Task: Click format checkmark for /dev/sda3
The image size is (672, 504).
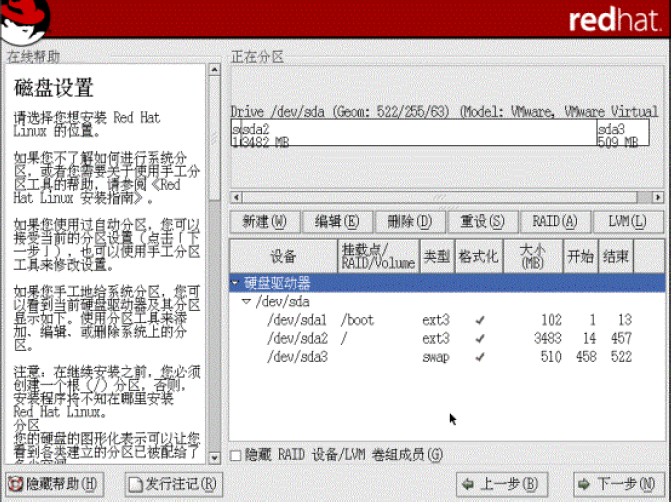Action: tap(480, 357)
